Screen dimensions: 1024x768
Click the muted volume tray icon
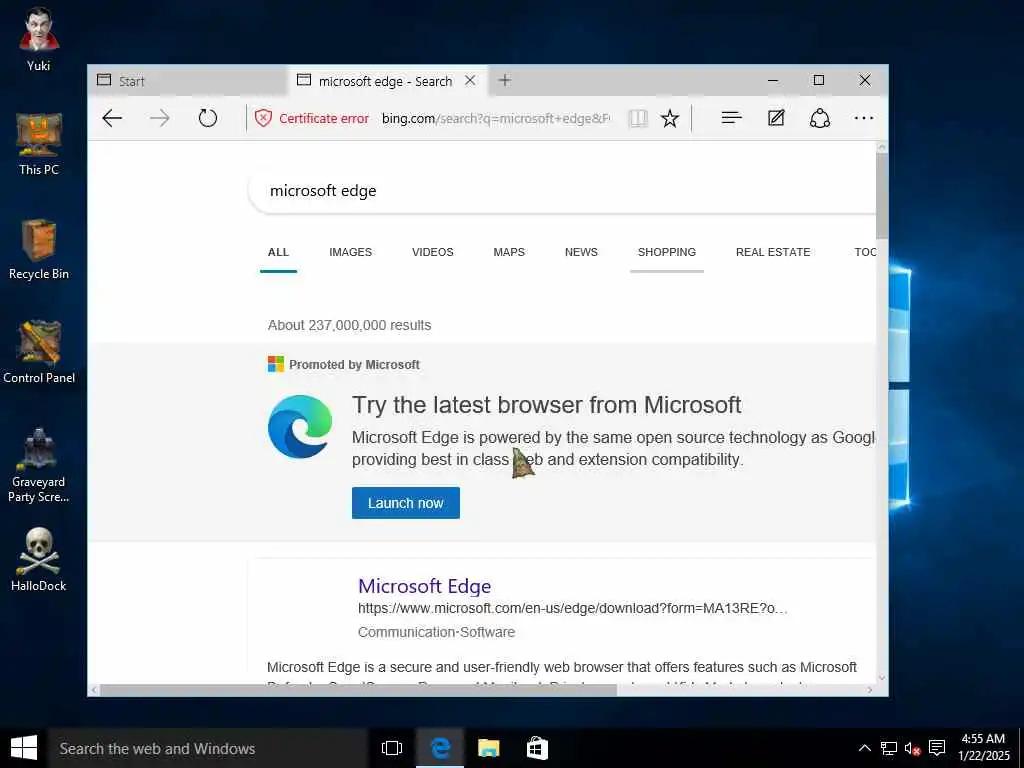click(x=912, y=748)
